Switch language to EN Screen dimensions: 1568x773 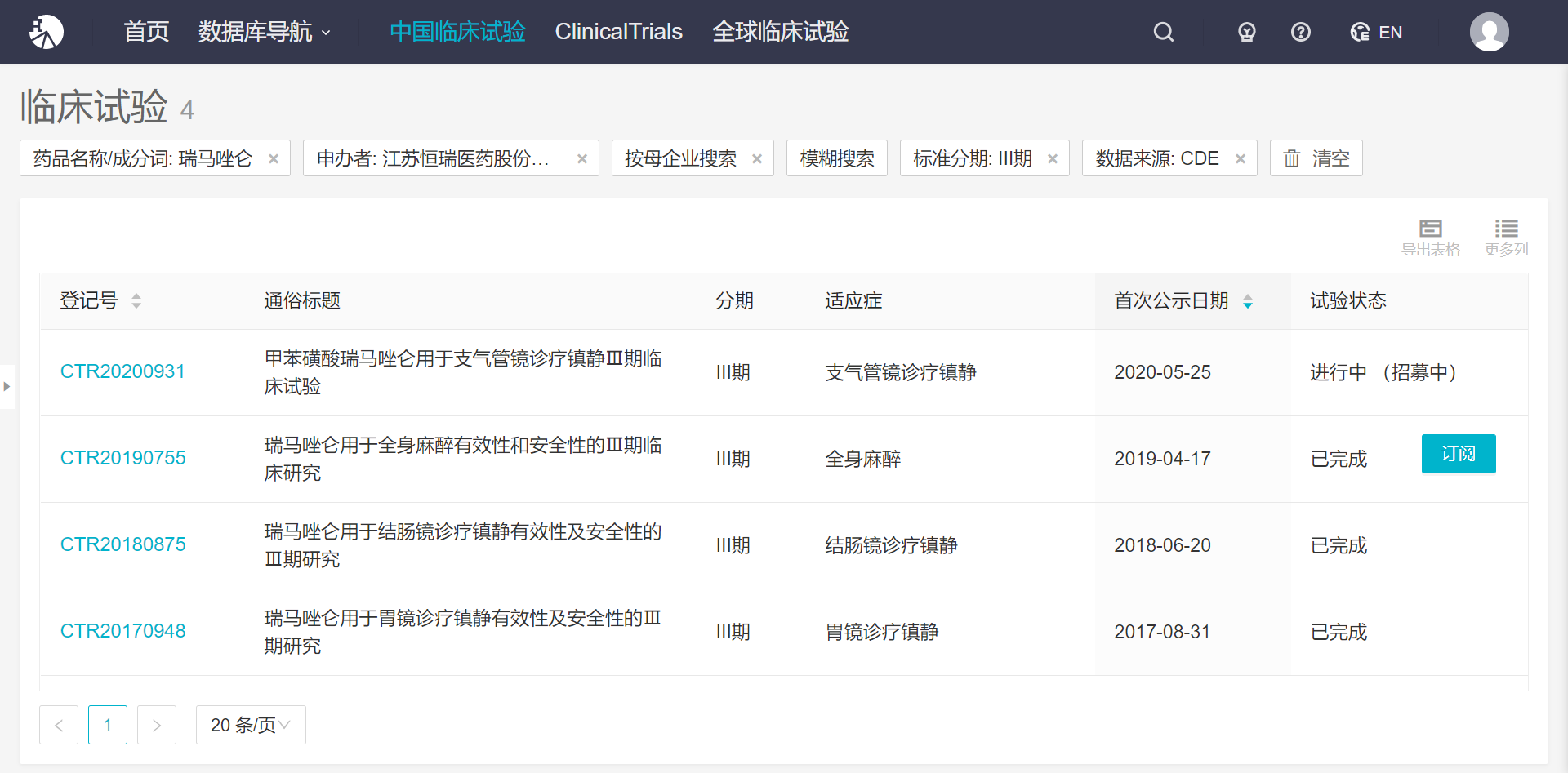coord(1376,32)
